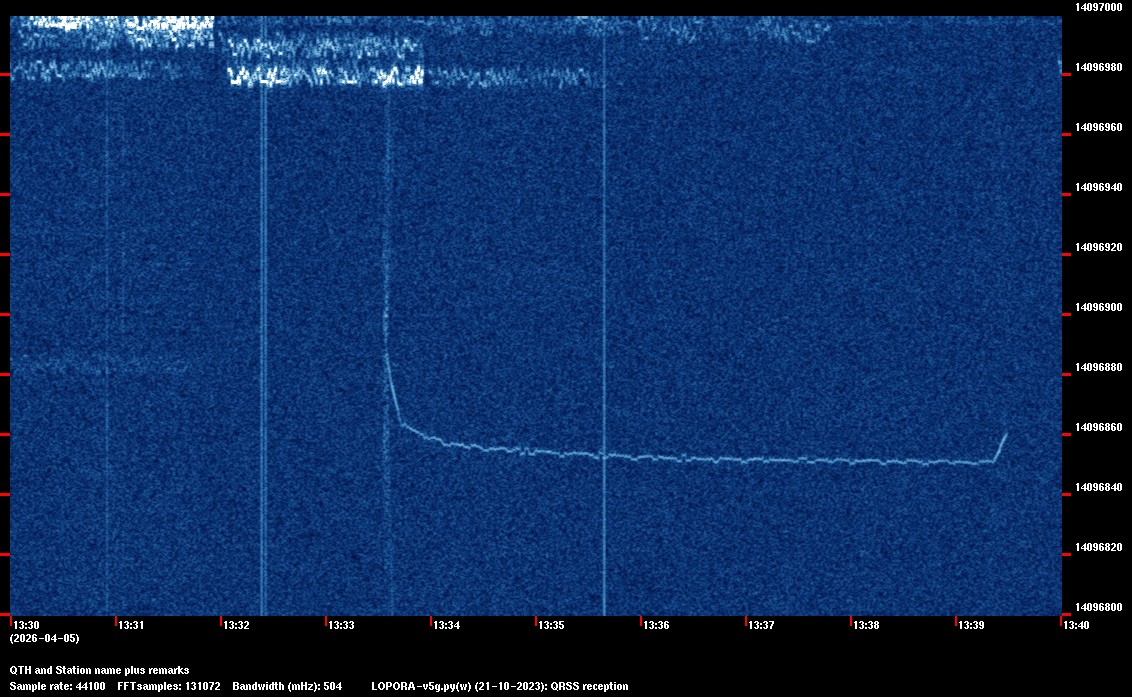Screen dimensions: 1132x697
Task: Select the 14096960 frequency label
Action: (1098, 127)
